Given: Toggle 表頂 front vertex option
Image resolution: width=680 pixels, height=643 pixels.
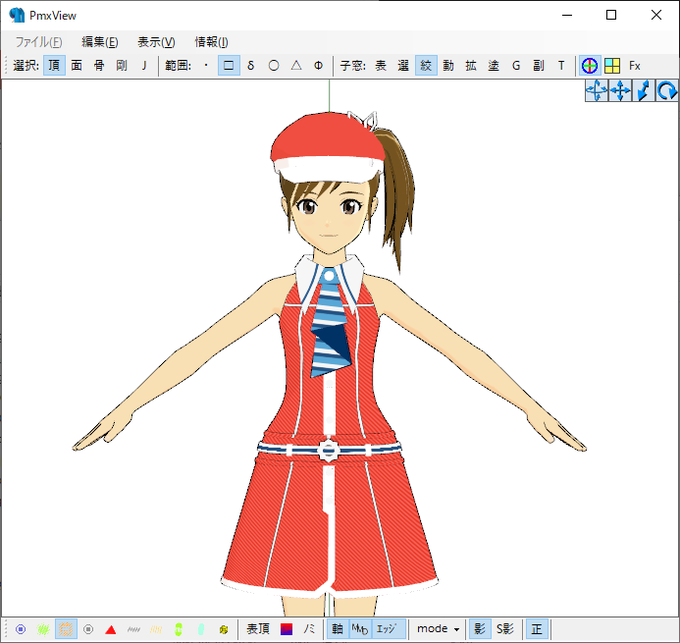Looking at the screenshot, I should [x=258, y=629].
